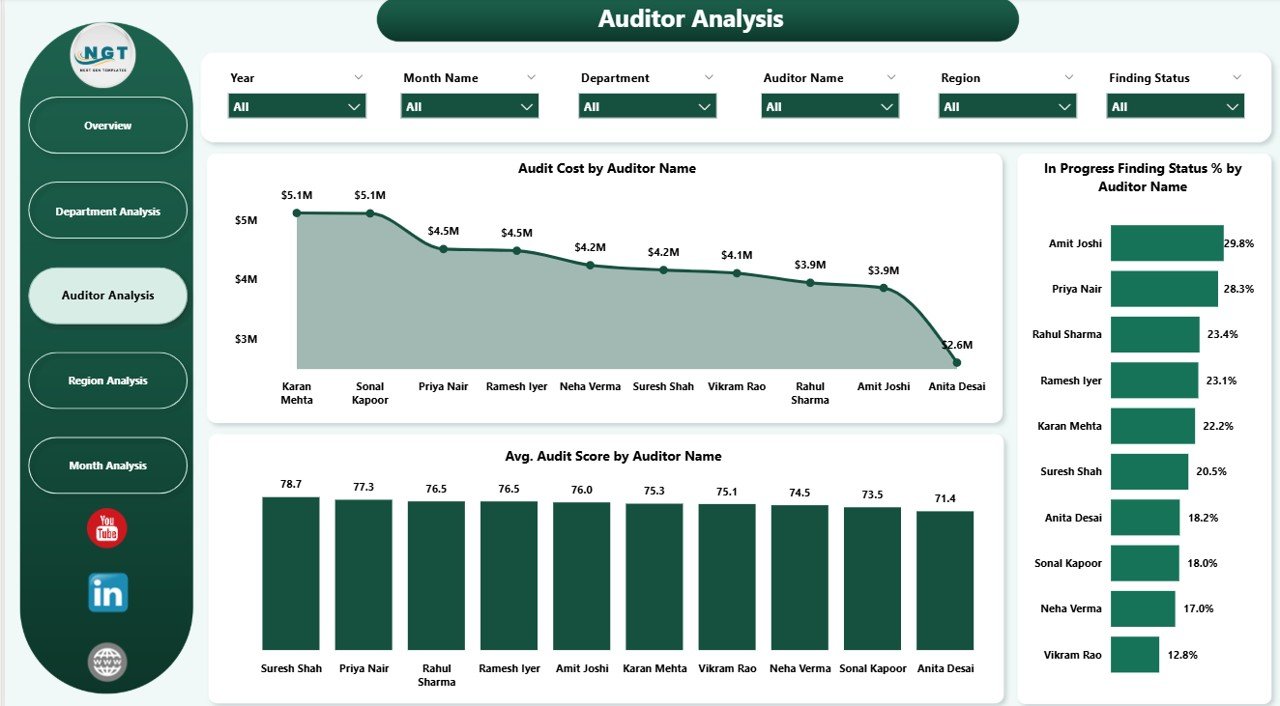
Task: Click the website globe icon
Action: (106, 661)
